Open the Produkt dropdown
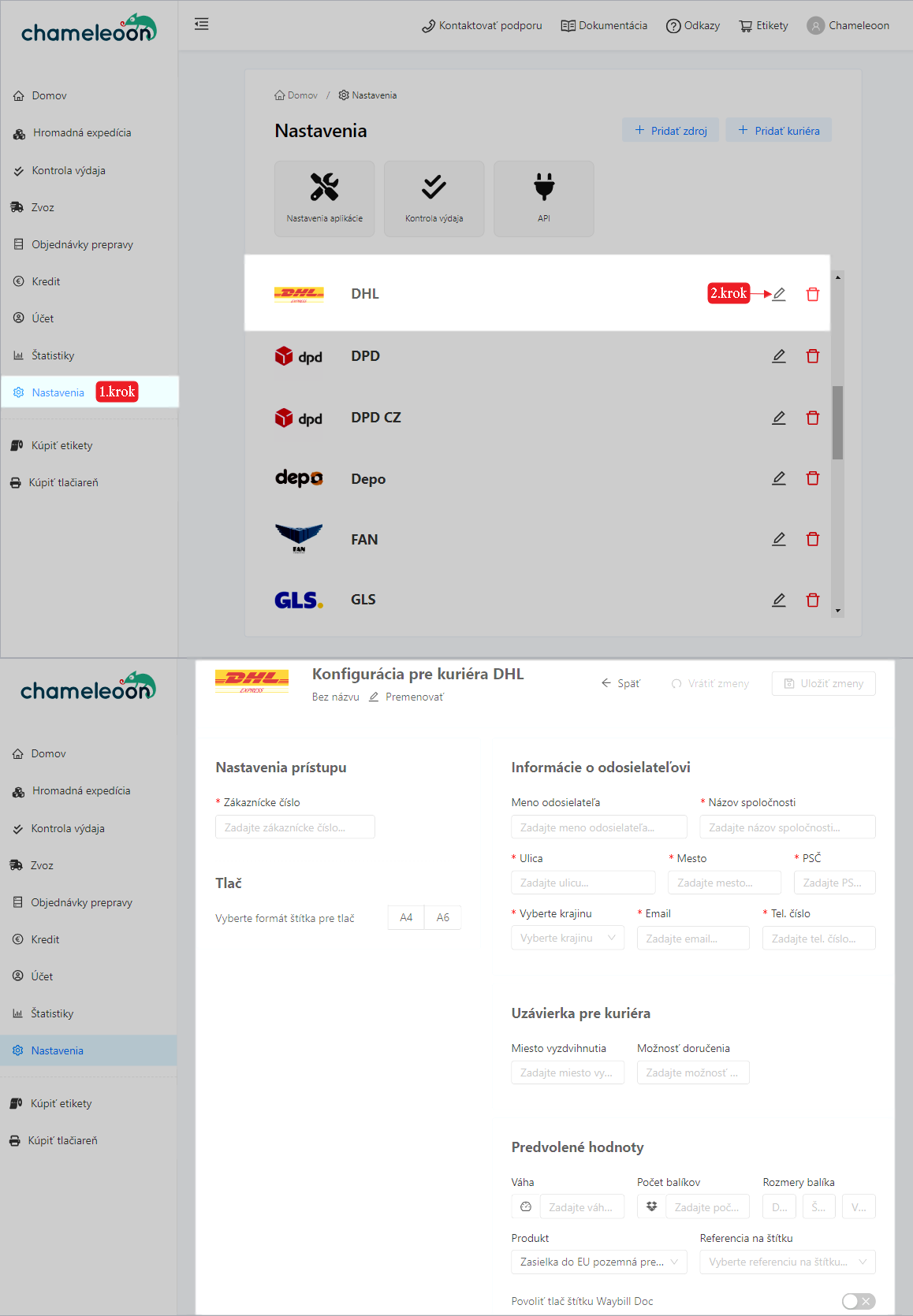913x1316 pixels. (x=598, y=1262)
